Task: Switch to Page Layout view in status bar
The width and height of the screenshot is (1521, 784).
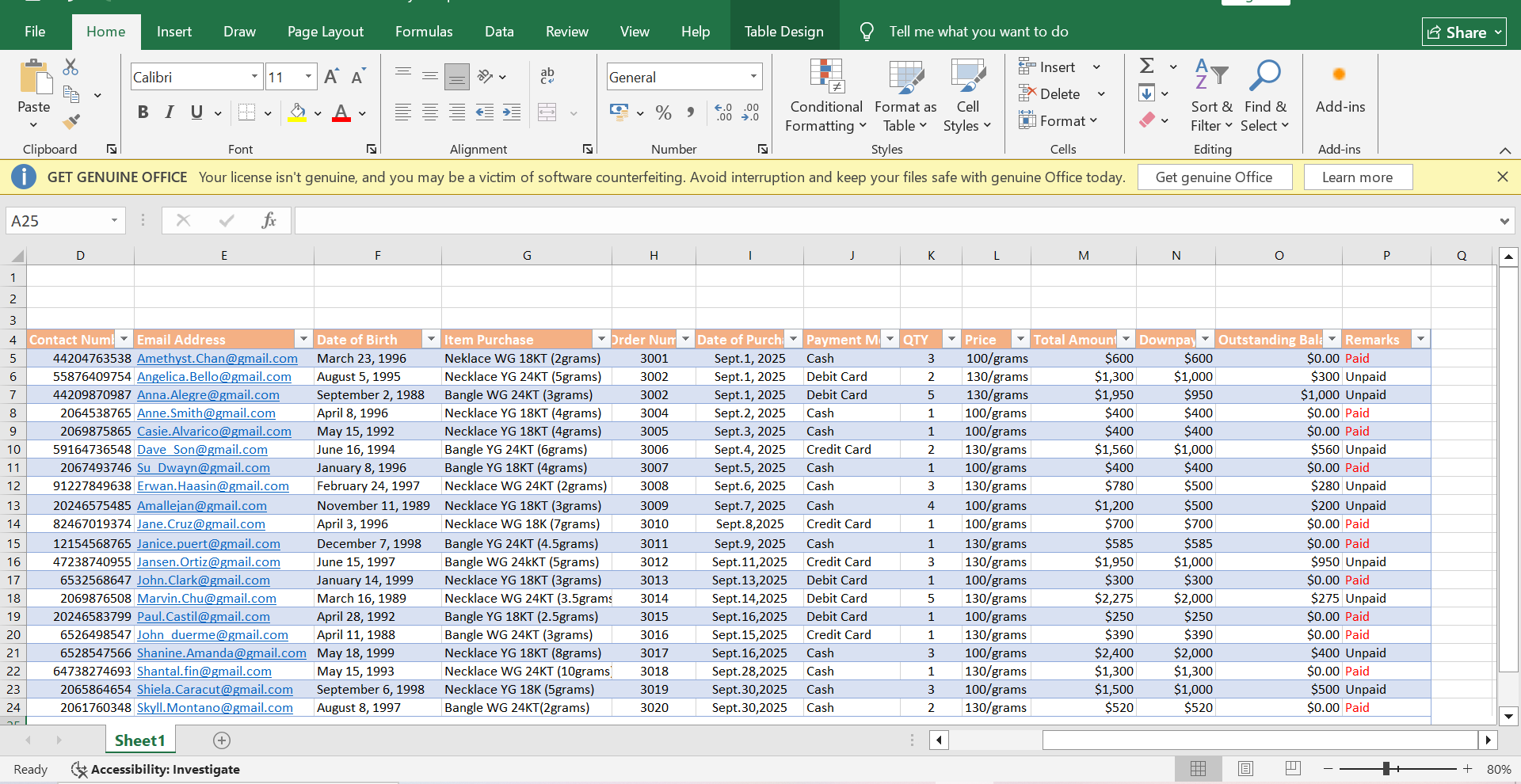Action: tap(1245, 769)
